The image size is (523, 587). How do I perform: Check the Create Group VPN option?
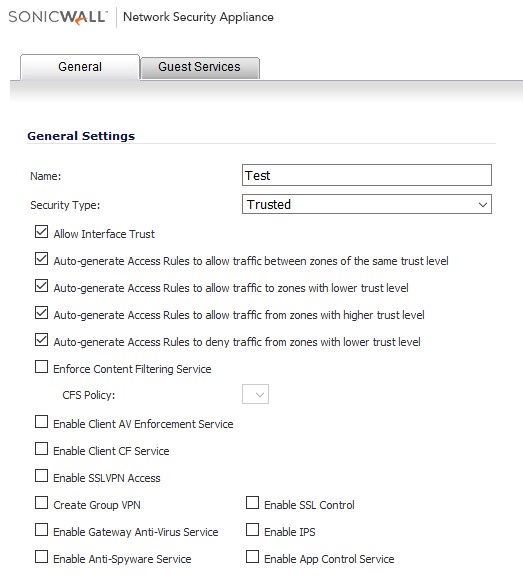pyautogui.click(x=41, y=503)
